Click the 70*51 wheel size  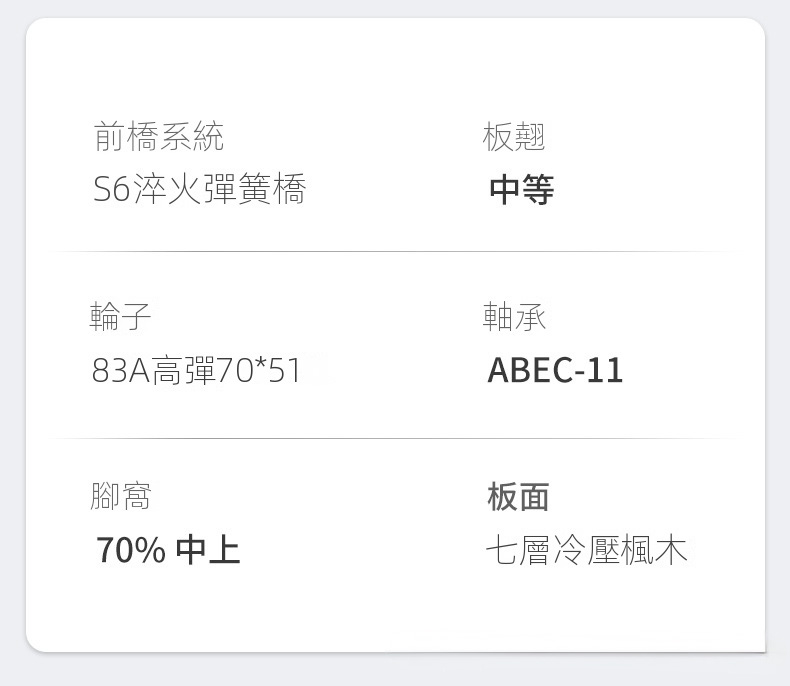pyautogui.click(x=259, y=371)
